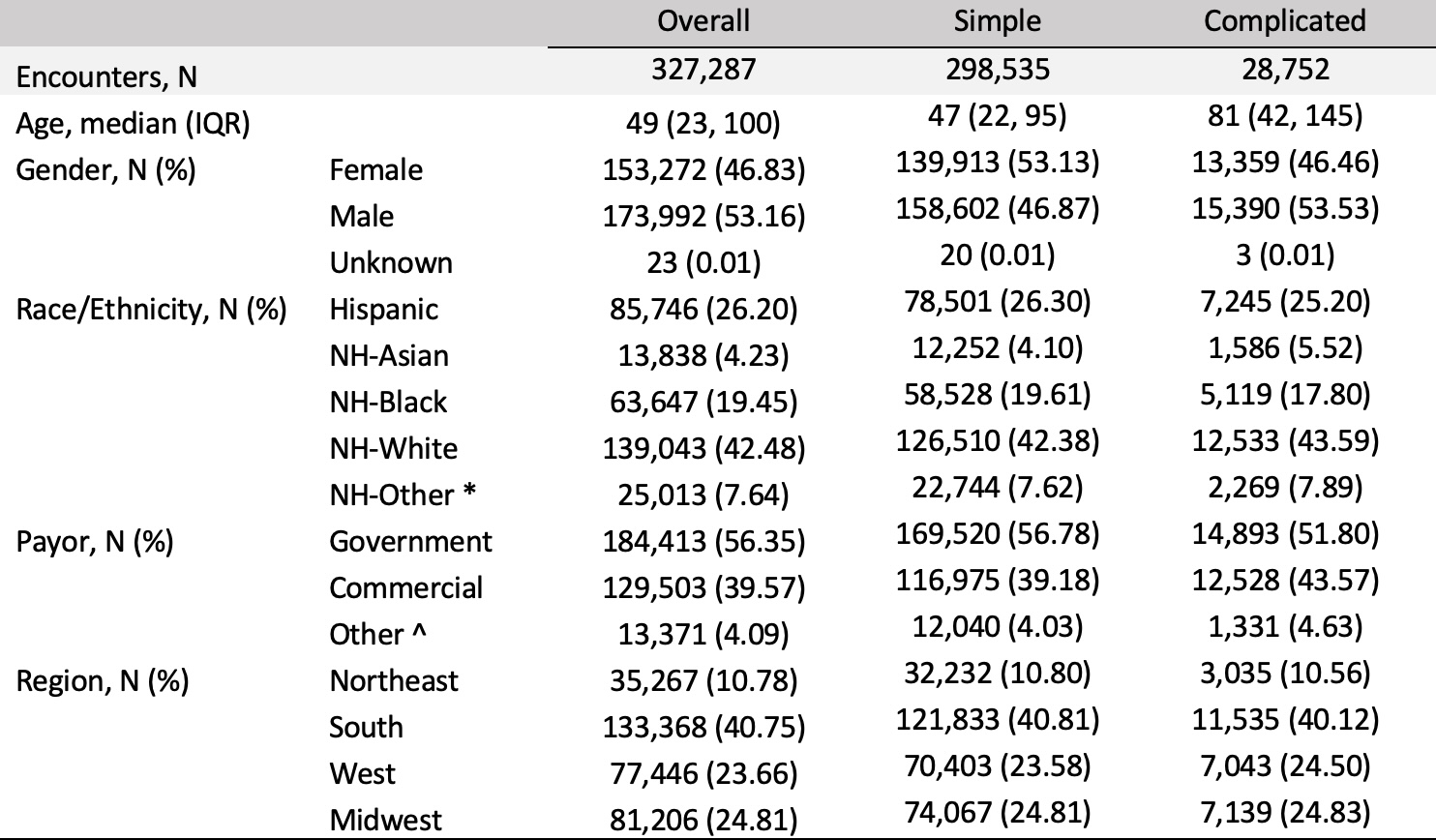Viewport: 1436px width, 840px height.
Task: Click the Female row label
Action: [376, 169]
